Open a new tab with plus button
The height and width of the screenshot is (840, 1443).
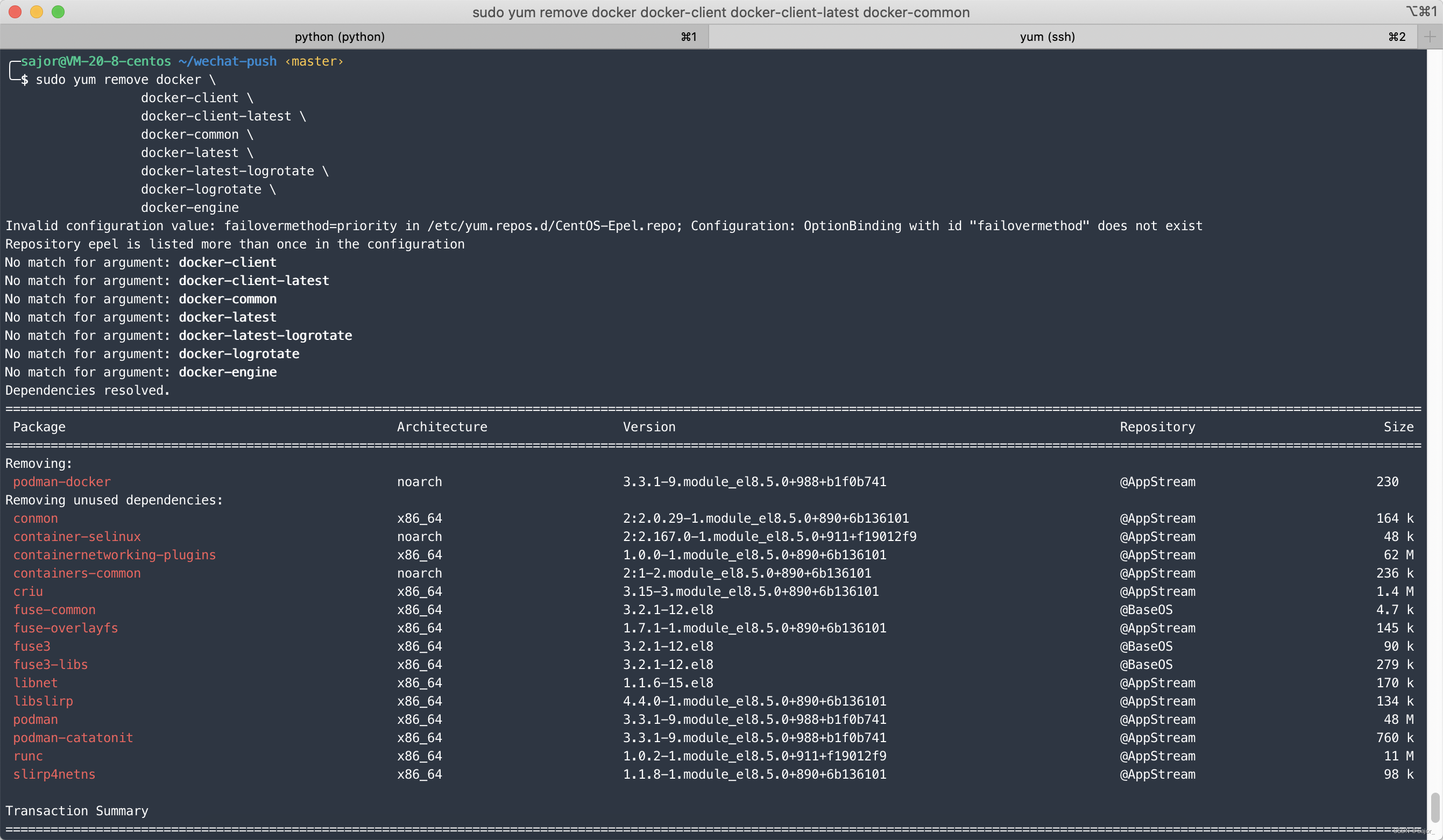(1429, 37)
